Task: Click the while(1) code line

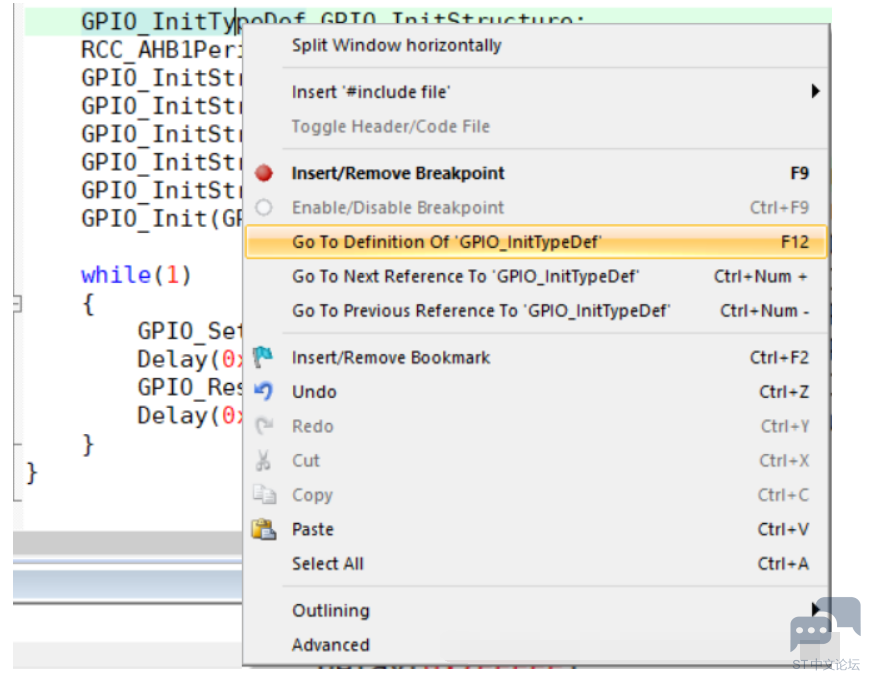Action: pyautogui.click(x=136, y=275)
